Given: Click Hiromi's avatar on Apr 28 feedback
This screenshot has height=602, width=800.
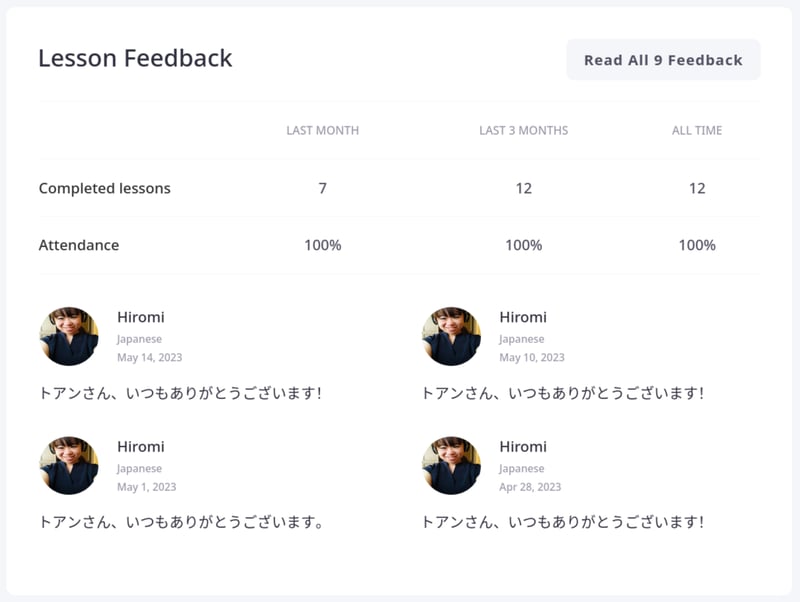Looking at the screenshot, I should point(451,465).
